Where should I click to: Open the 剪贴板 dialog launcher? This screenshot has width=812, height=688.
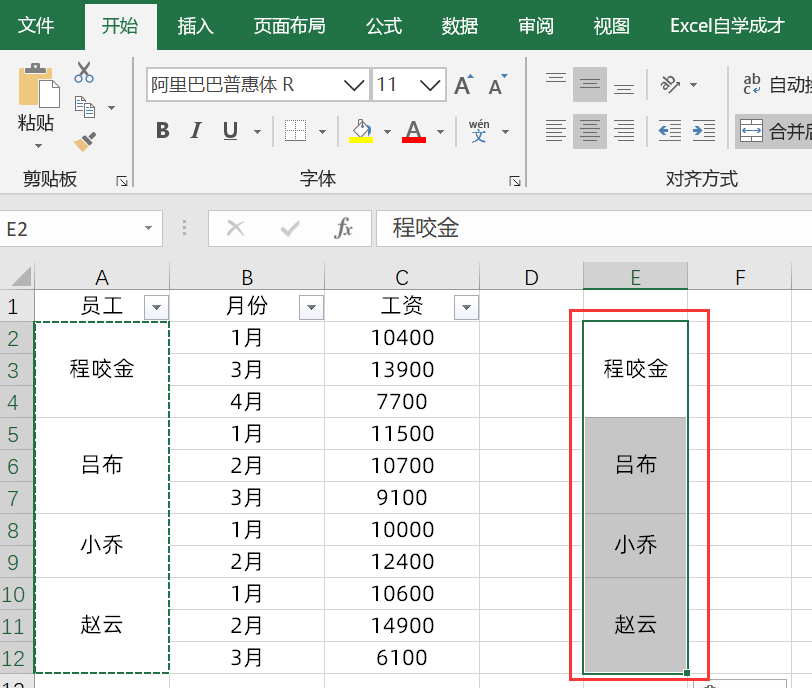point(122,181)
